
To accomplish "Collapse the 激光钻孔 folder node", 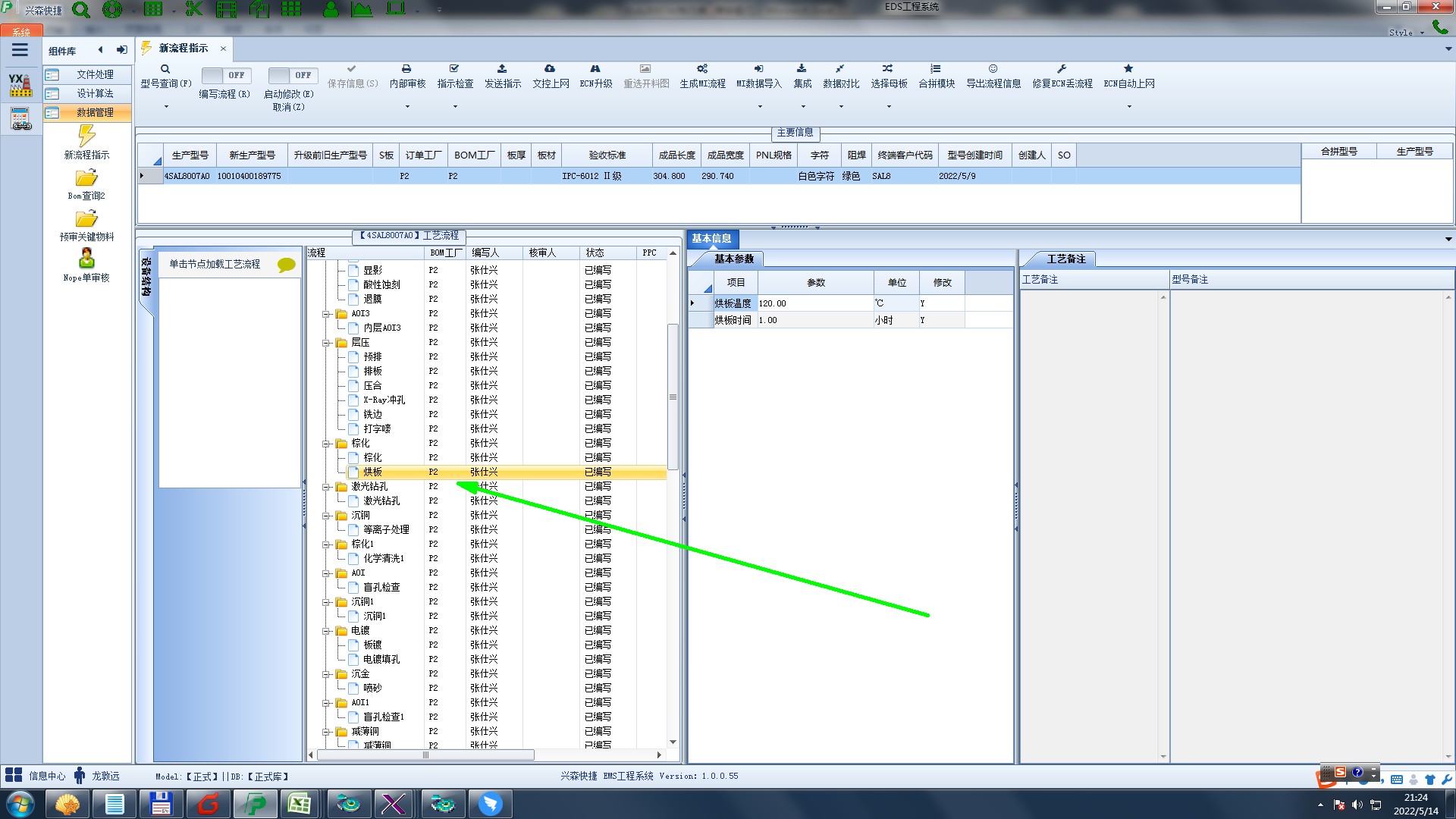I will [x=326, y=487].
